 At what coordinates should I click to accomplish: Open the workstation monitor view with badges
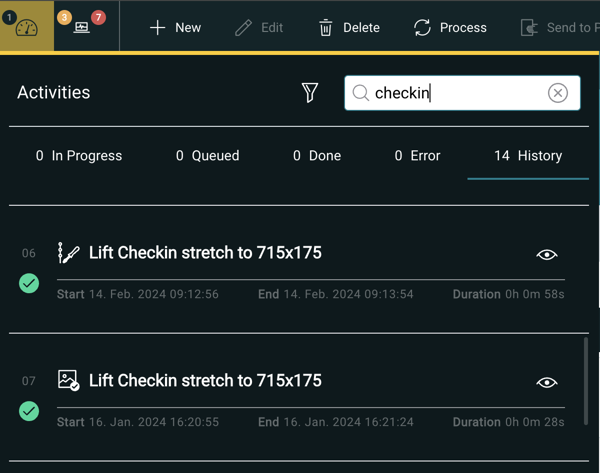(82, 26)
